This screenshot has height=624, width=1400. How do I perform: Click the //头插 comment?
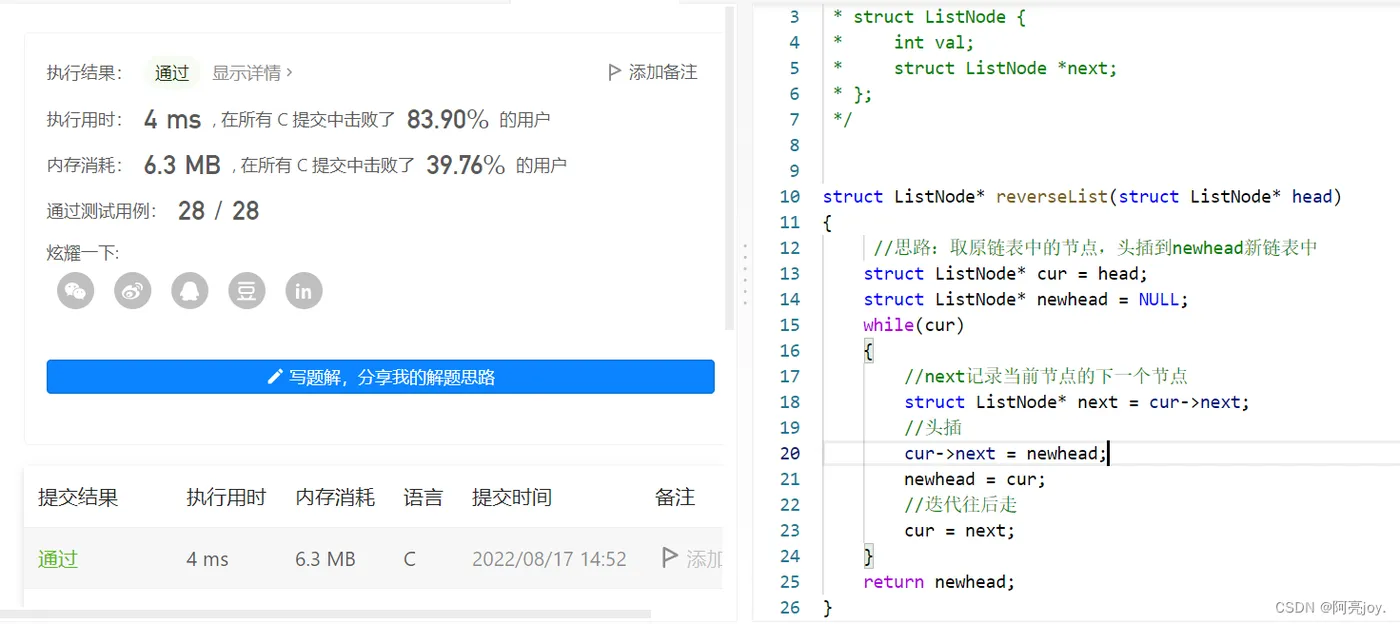point(933,427)
